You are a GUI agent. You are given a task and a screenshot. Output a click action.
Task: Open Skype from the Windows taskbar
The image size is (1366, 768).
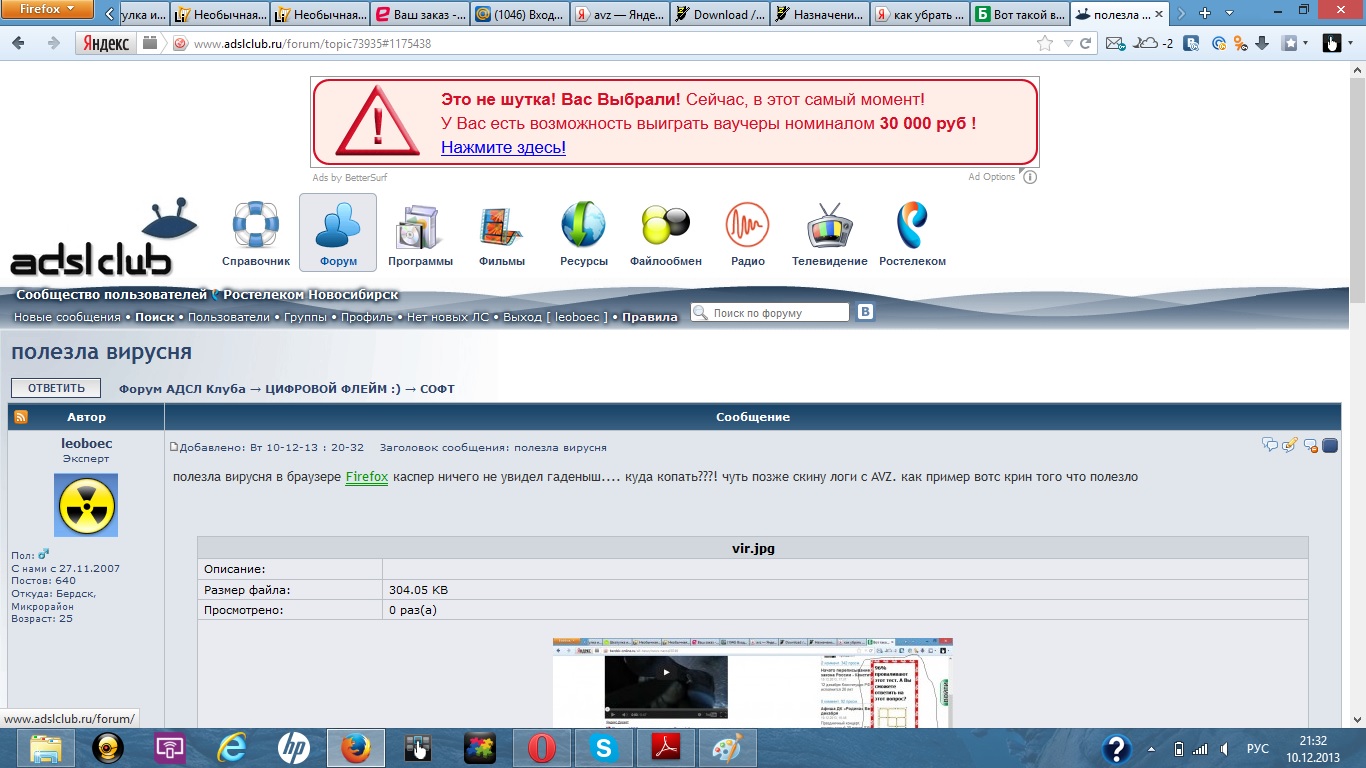604,747
